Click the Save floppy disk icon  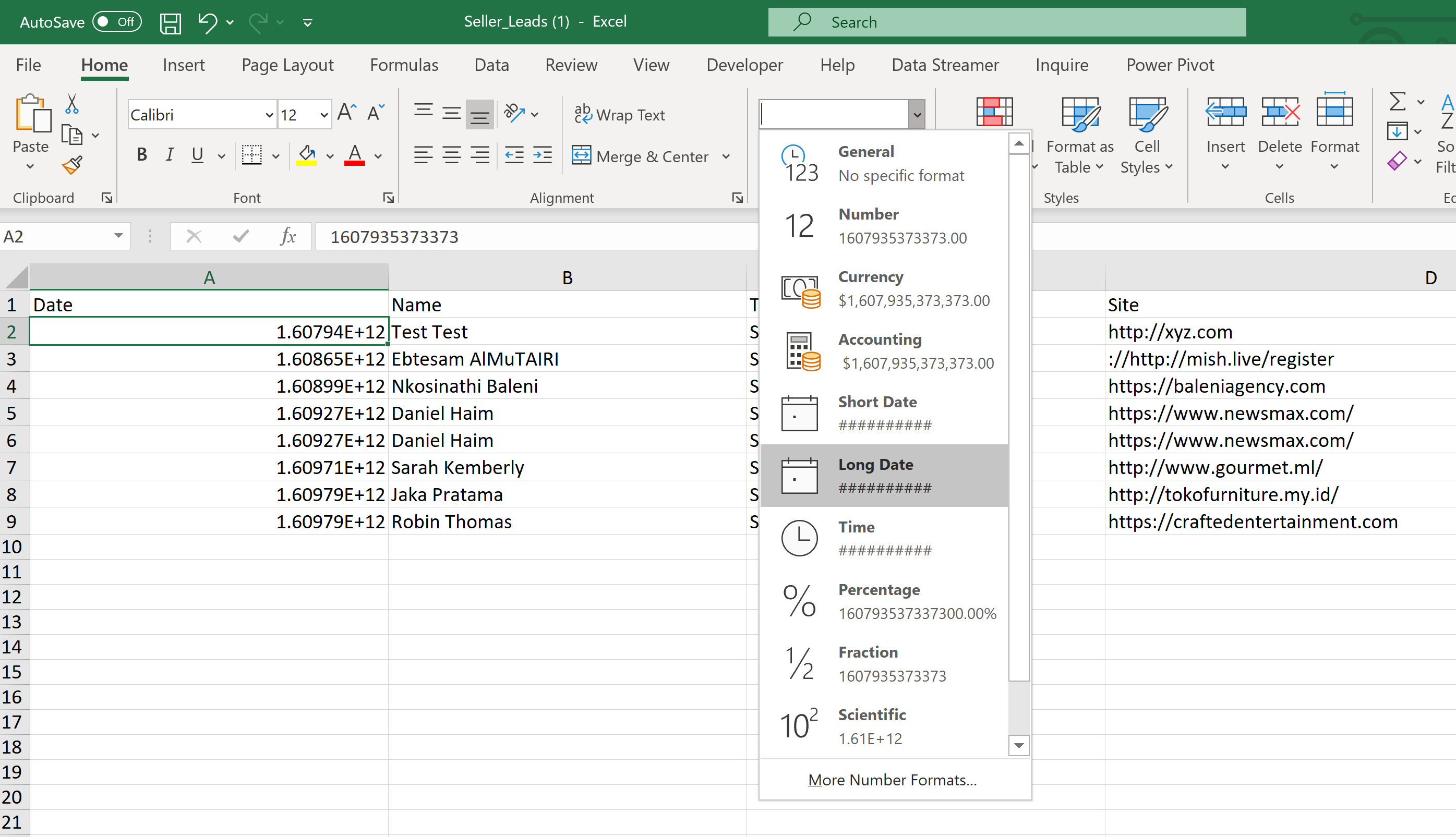[170, 23]
